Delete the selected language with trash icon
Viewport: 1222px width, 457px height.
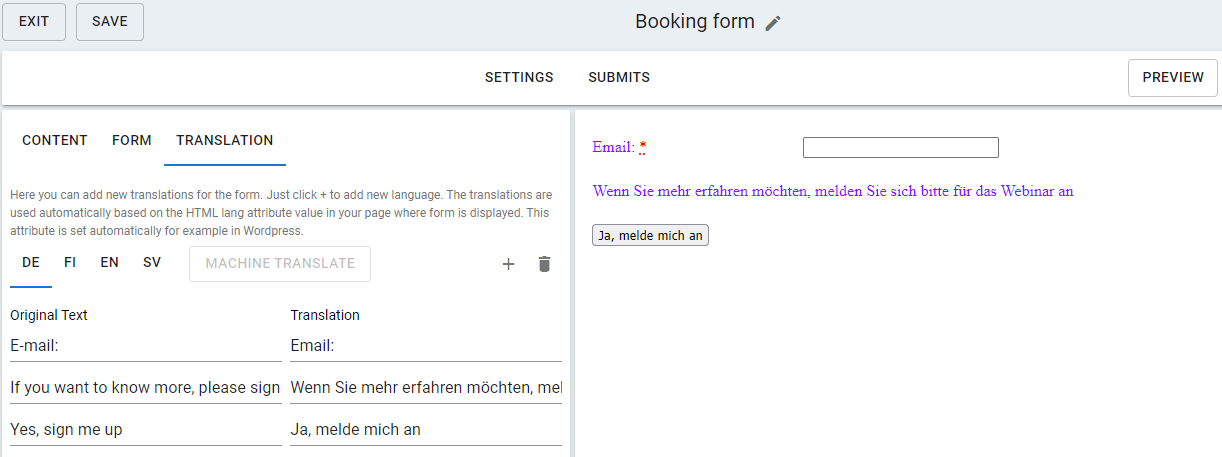pos(544,264)
